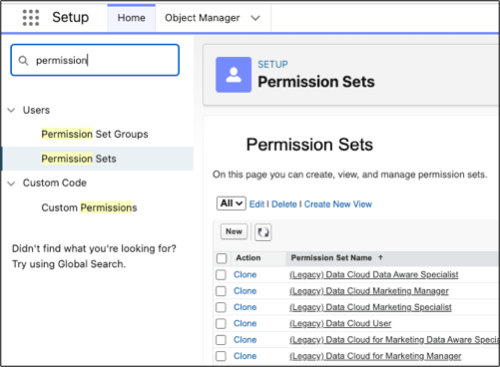The width and height of the screenshot is (500, 367).
Task: Click the refresh icon next to New
Action: coord(263,232)
